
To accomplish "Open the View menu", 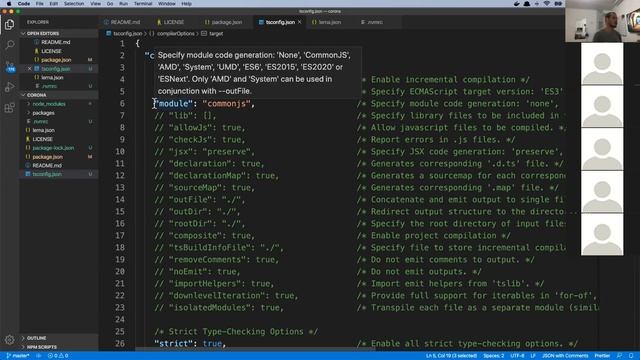I will pyautogui.click(x=96, y=4).
